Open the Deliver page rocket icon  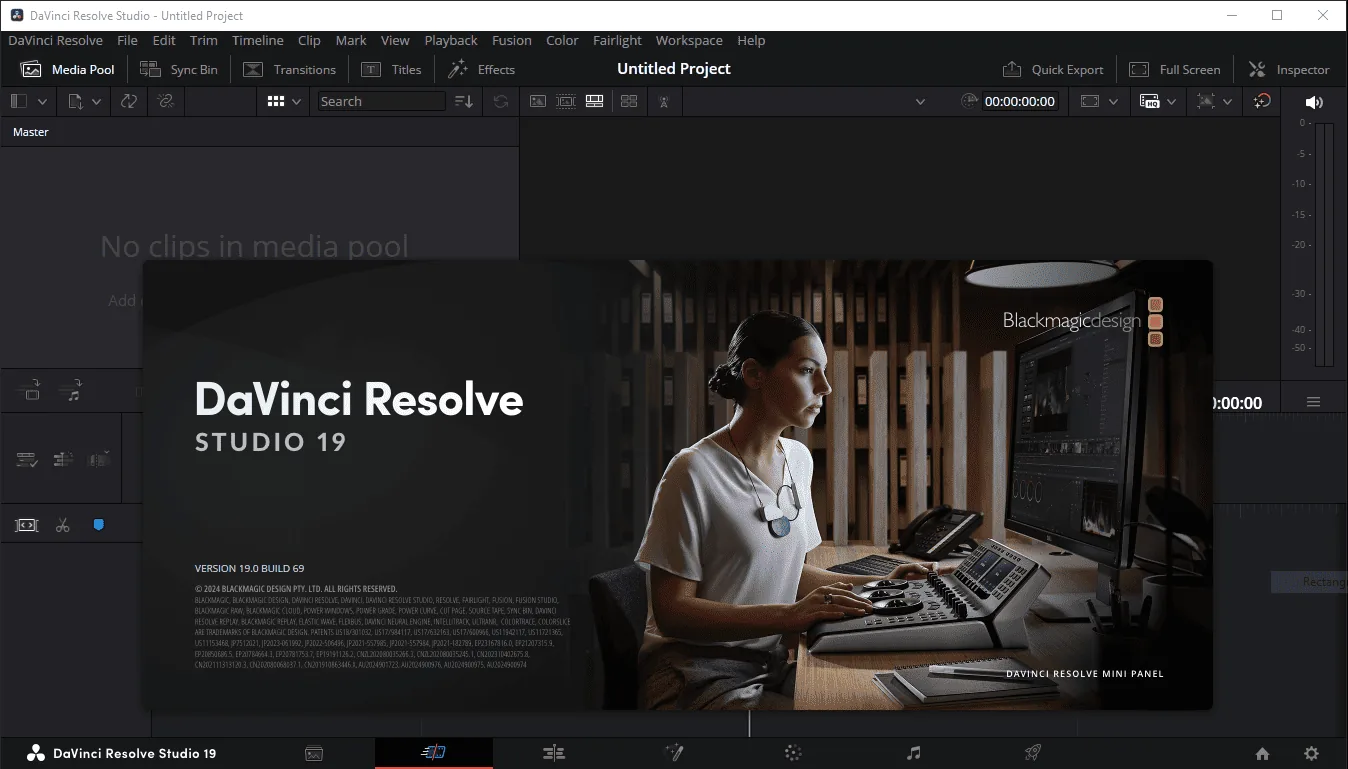coord(1033,753)
